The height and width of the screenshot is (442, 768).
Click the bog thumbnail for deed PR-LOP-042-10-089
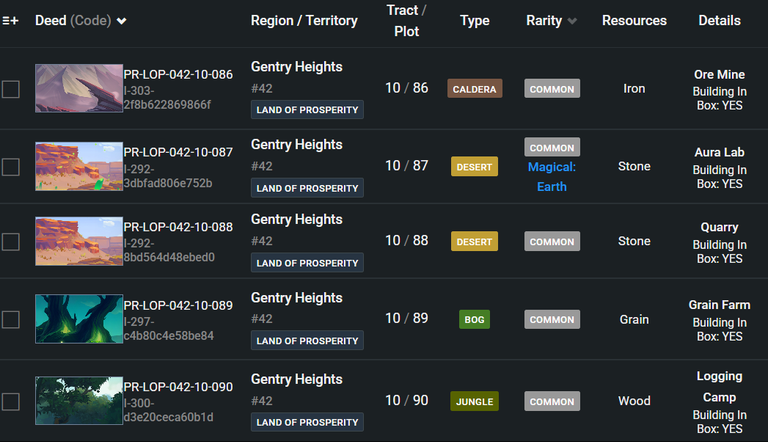click(x=78, y=319)
